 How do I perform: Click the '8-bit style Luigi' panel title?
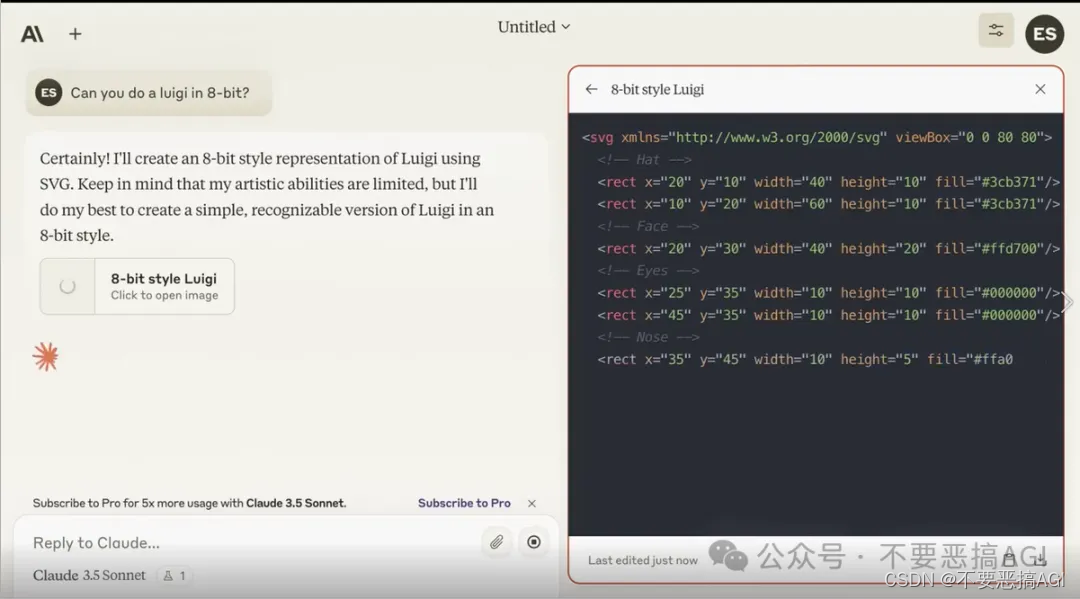[x=657, y=90]
